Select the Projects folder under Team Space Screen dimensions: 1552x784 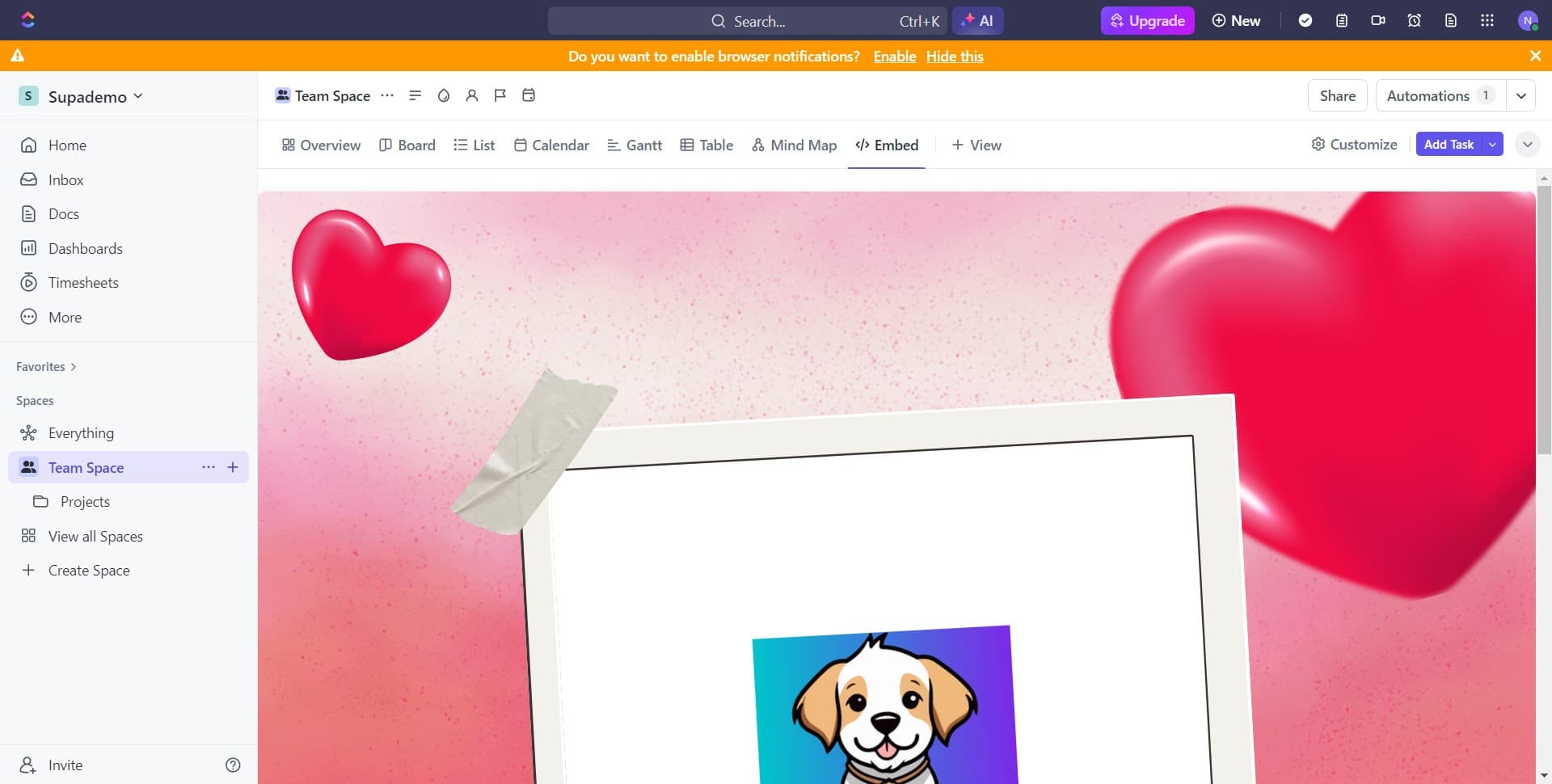[84, 501]
